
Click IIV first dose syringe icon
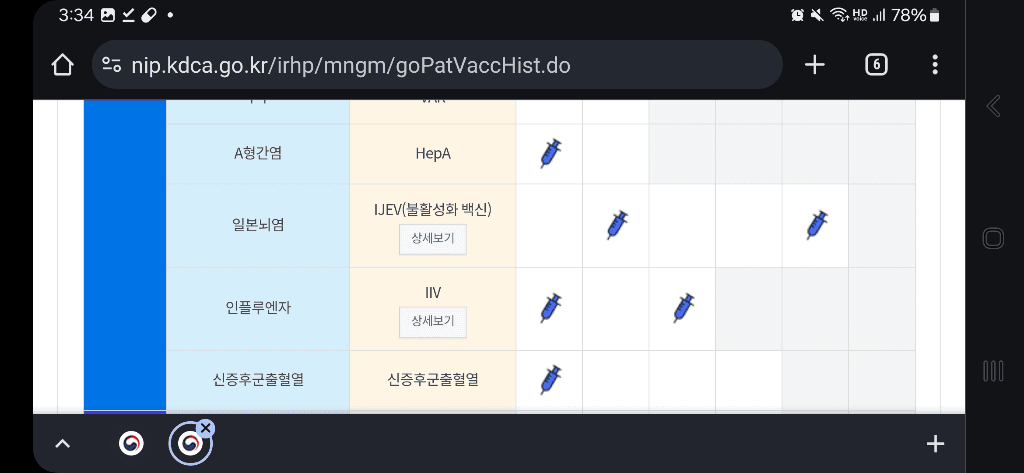550,308
